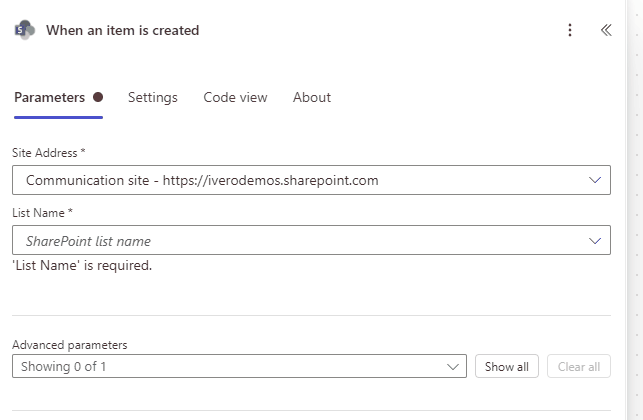Select the Parameters tab

tap(50, 98)
